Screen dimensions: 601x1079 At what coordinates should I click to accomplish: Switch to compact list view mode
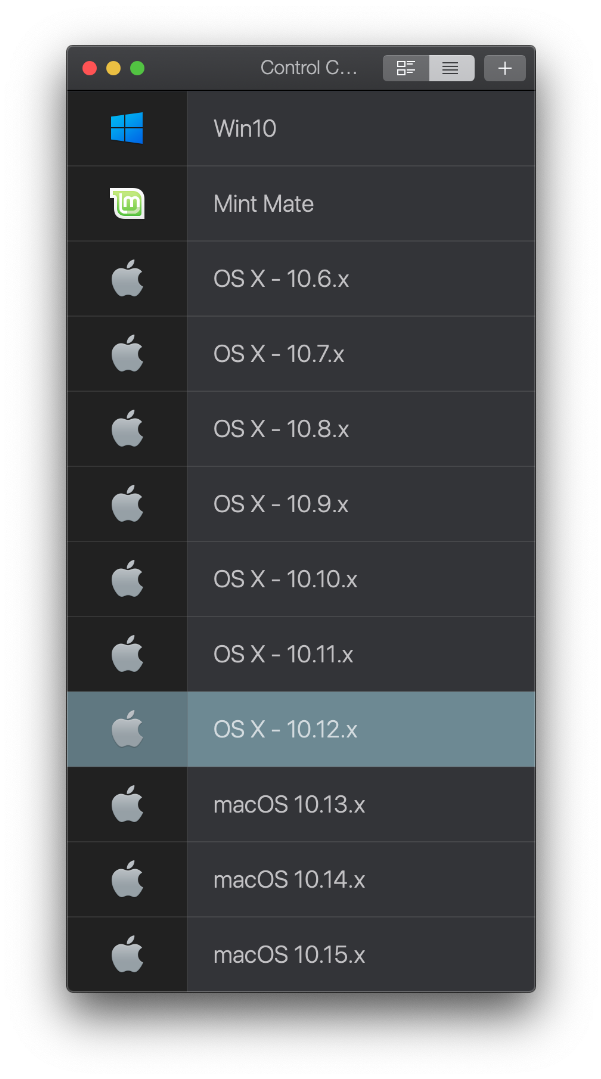[x=451, y=68]
